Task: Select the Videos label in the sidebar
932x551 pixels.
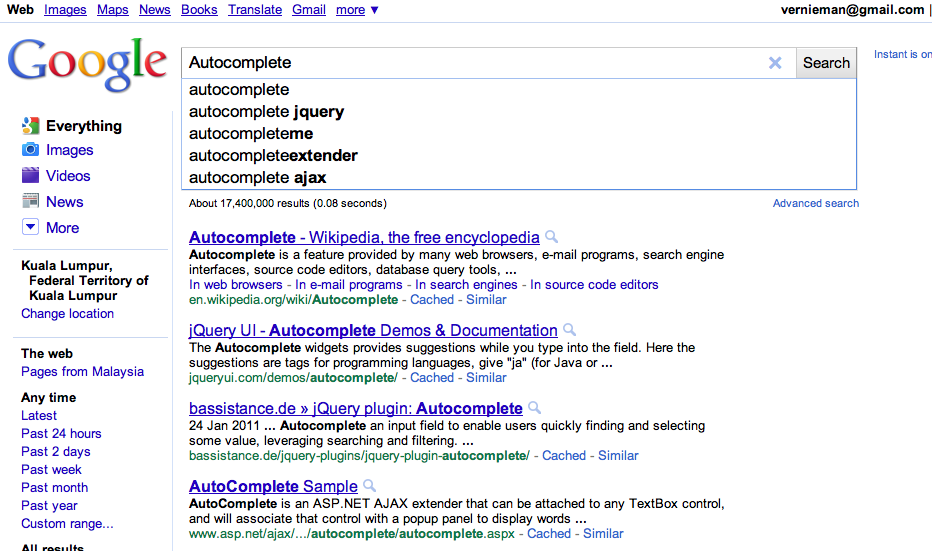Action: [x=68, y=176]
